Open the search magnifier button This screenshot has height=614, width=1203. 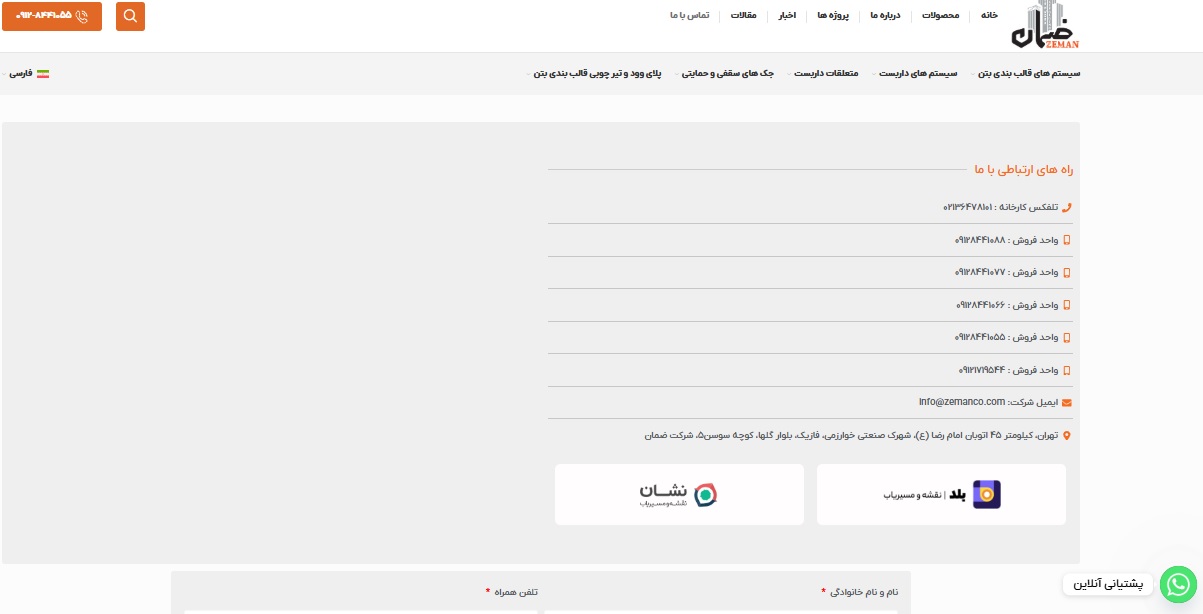pos(130,16)
